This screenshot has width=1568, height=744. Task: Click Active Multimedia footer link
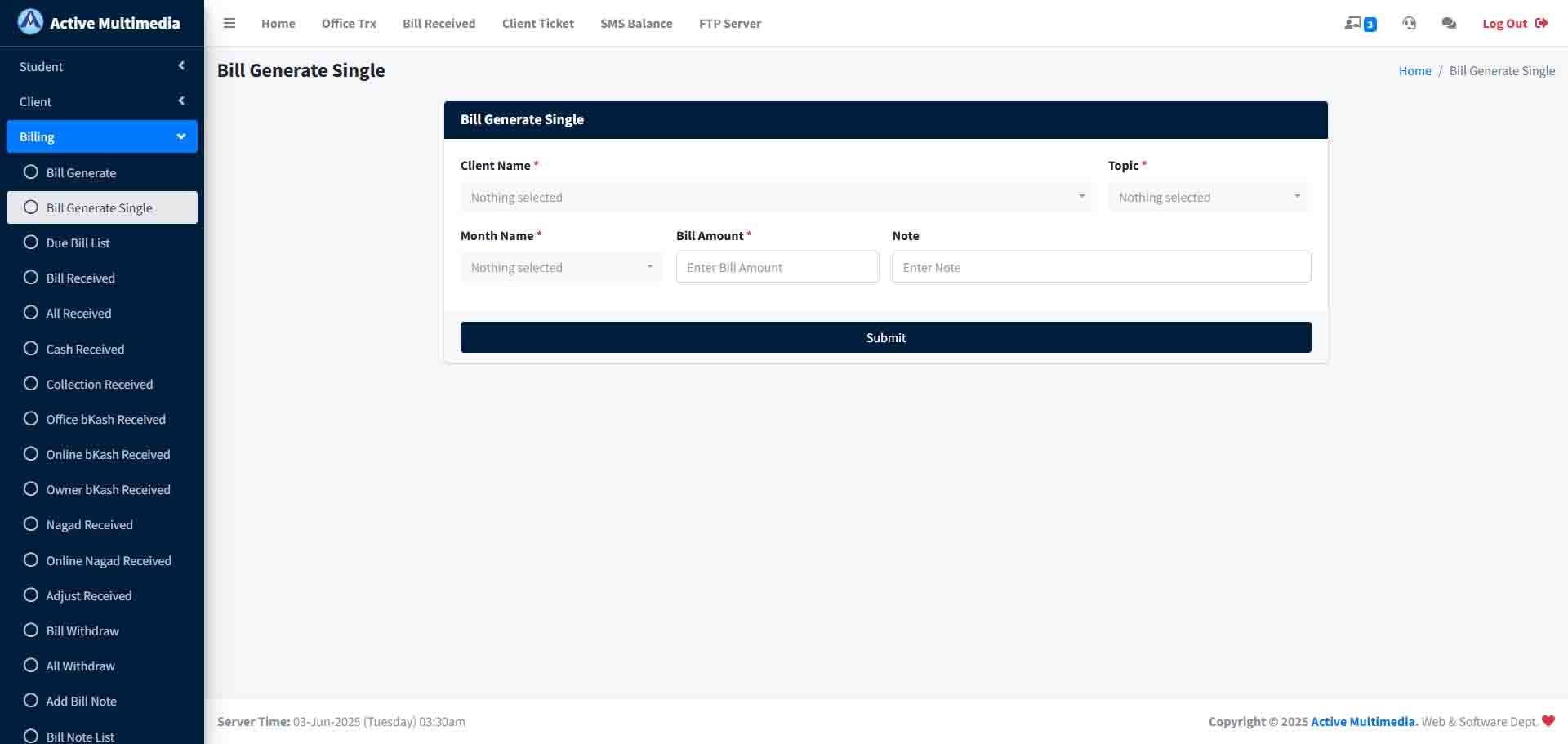(x=1363, y=722)
